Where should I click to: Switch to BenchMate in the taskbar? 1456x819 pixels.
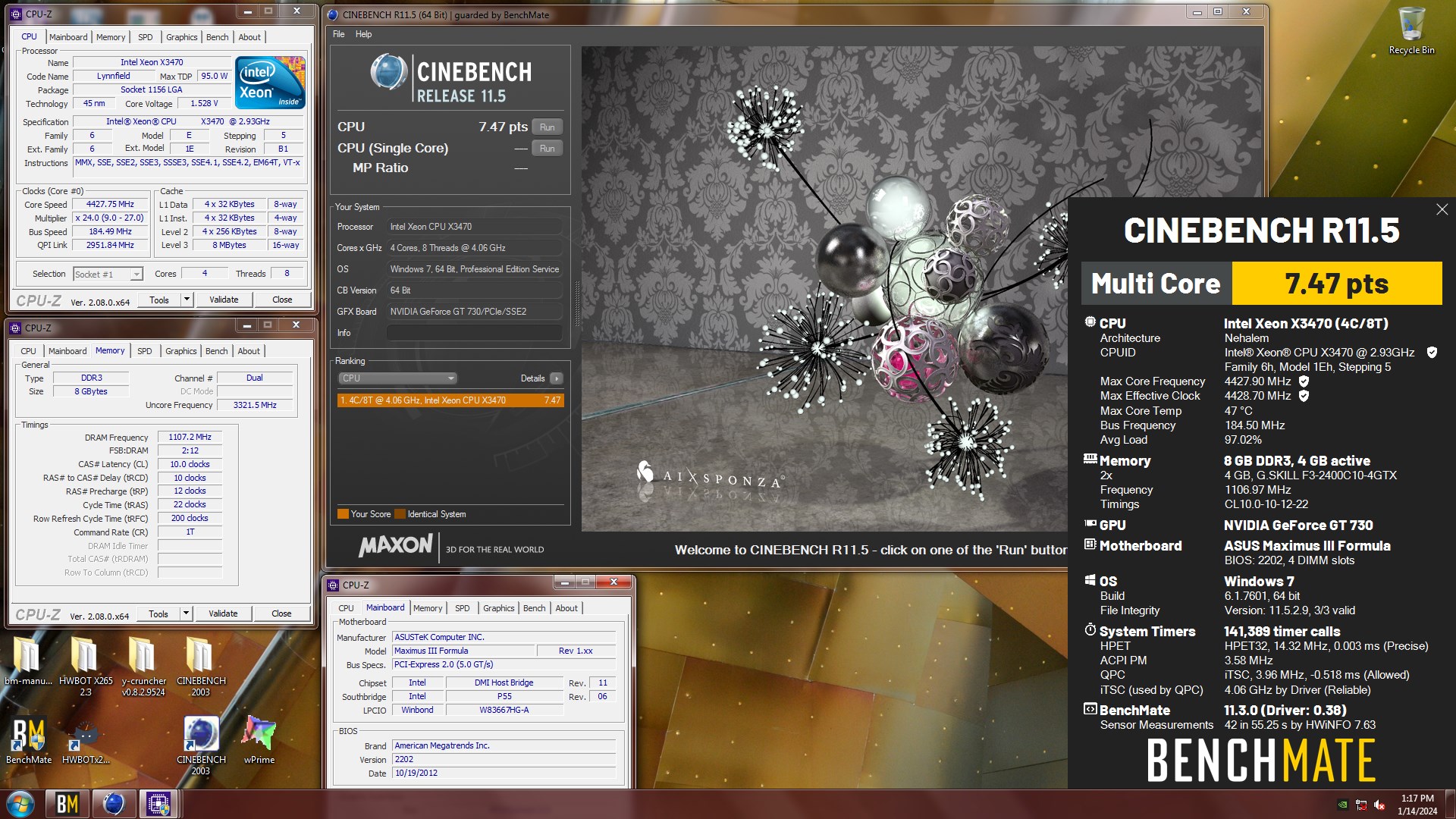pos(67,804)
